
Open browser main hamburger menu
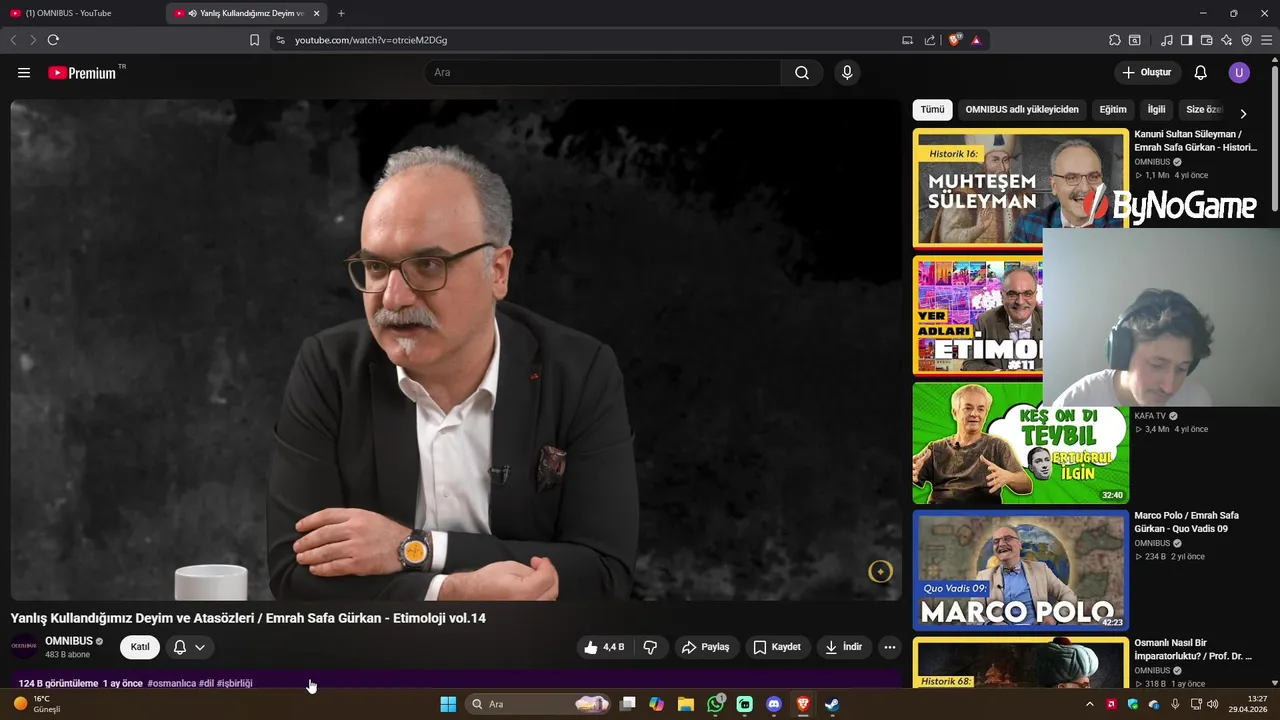1267,40
